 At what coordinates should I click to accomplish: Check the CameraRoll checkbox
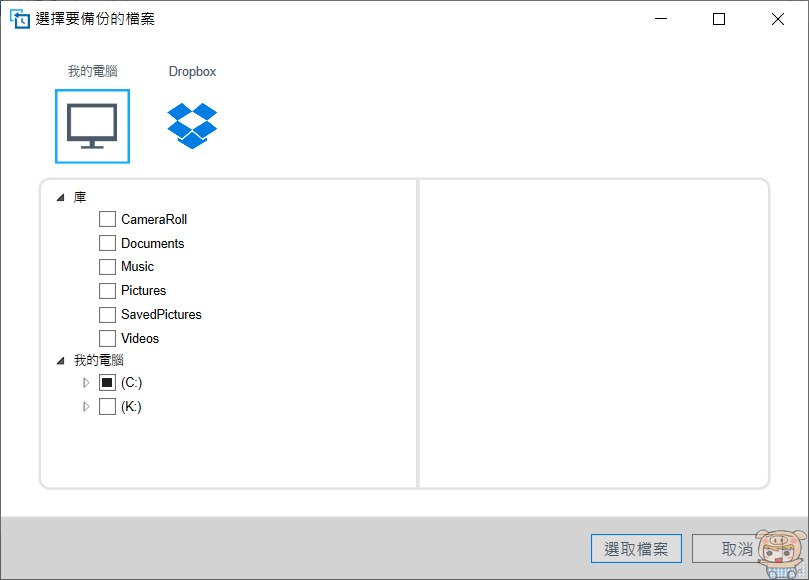pyautogui.click(x=107, y=218)
